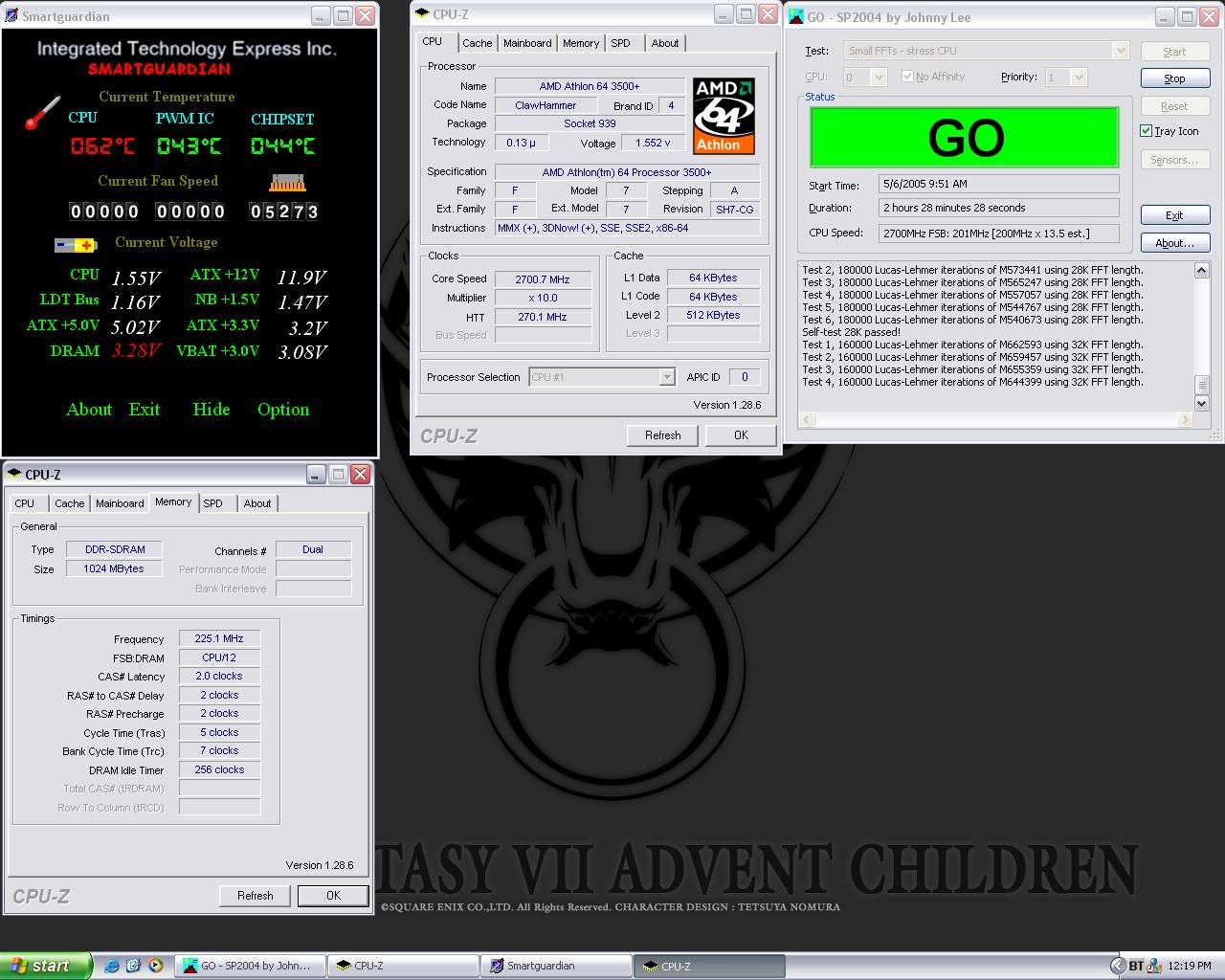Show hidden system tray icons
The width and height of the screenshot is (1225, 980).
pos(1117,966)
